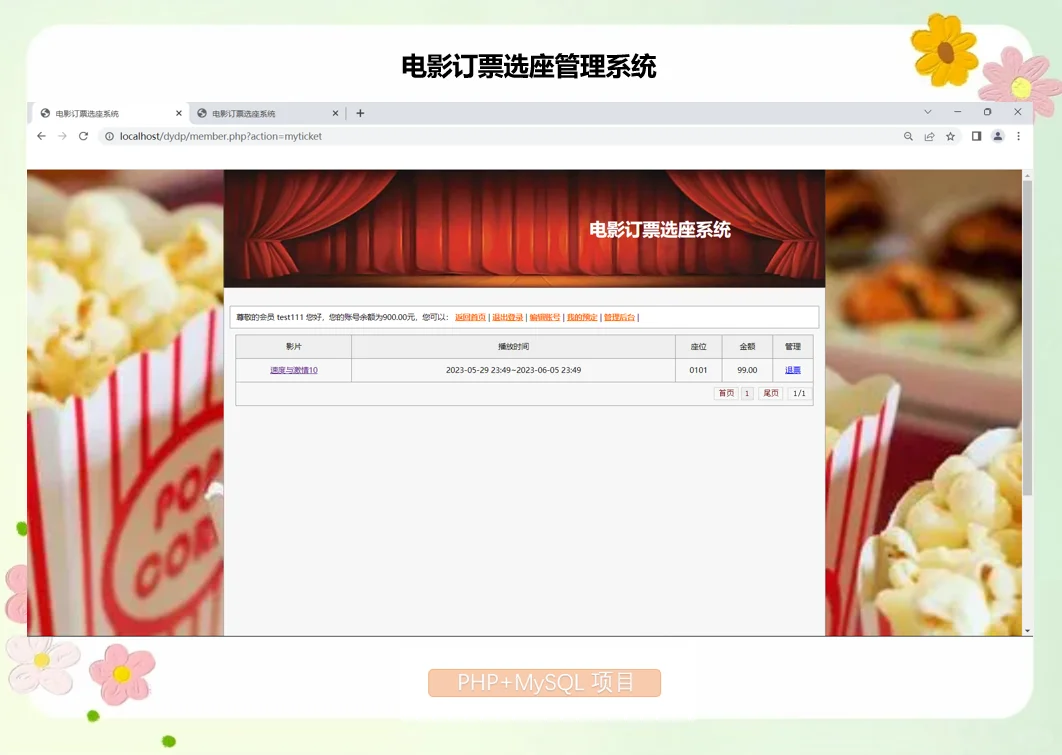Click the browser back arrow

point(40,136)
